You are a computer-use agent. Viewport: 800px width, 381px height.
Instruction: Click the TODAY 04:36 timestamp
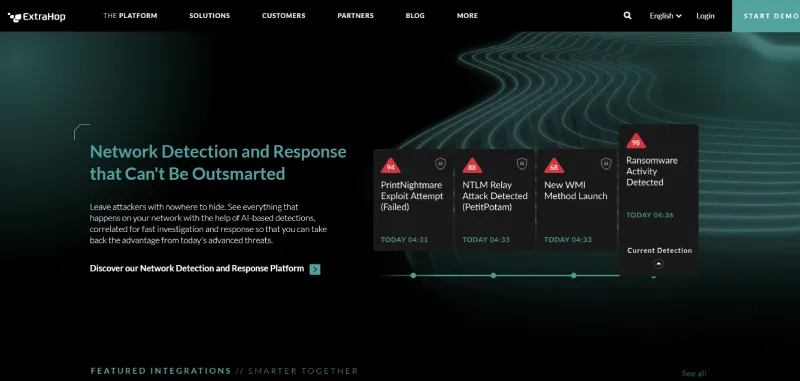[649, 215]
